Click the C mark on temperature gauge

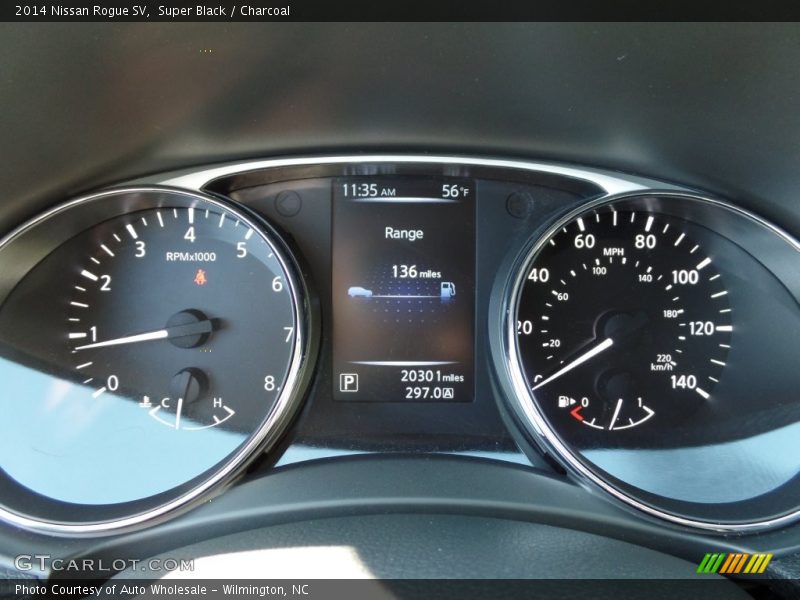pyautogui.click(x=165, y=403)
